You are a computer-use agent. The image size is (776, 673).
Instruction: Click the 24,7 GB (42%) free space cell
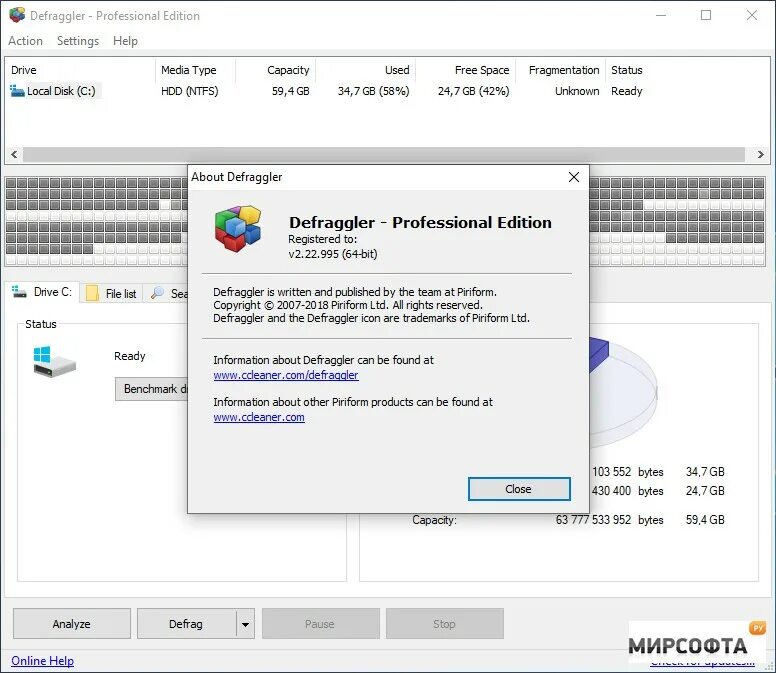tap(473, 91)
